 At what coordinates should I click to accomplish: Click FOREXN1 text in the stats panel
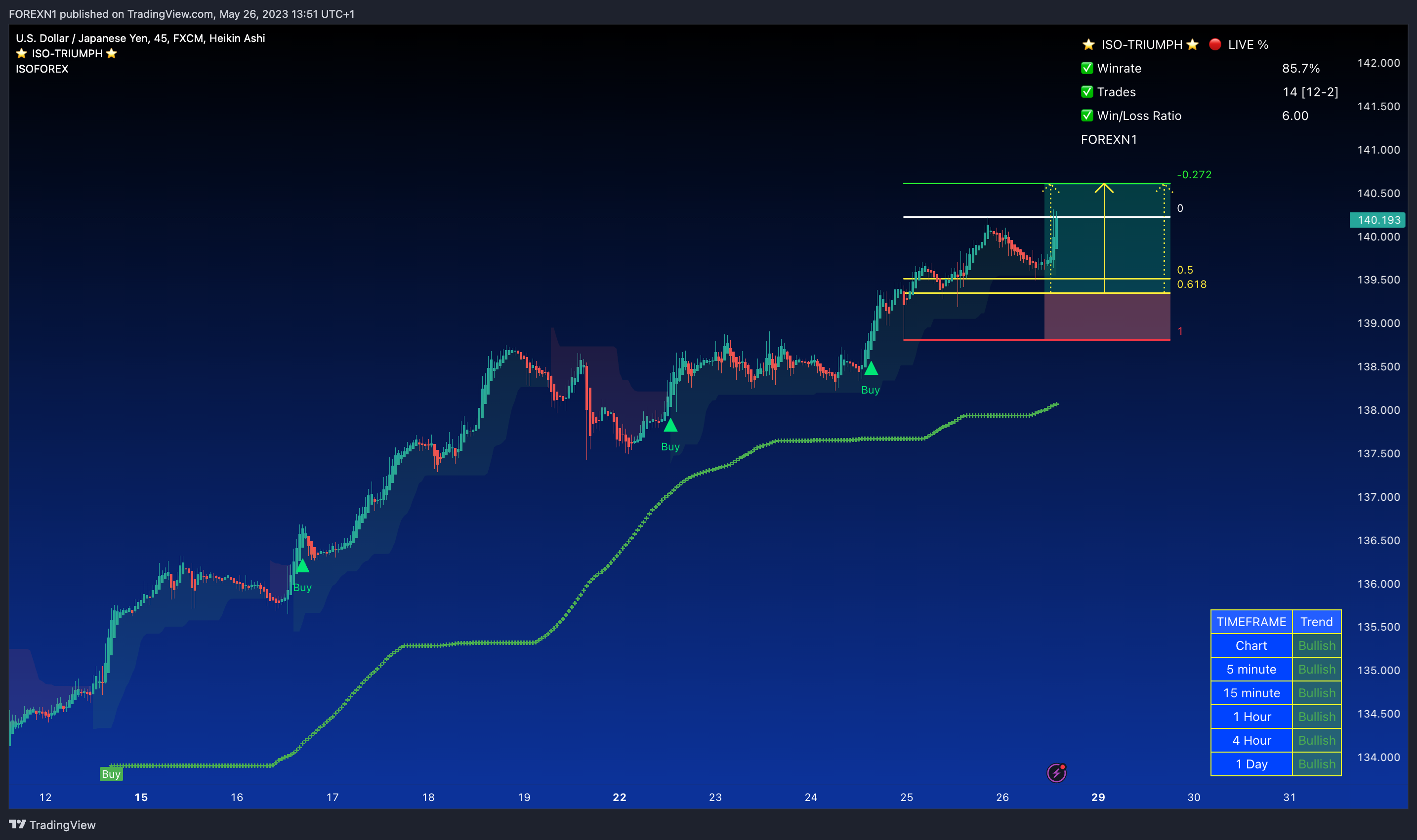point(1108,140)
